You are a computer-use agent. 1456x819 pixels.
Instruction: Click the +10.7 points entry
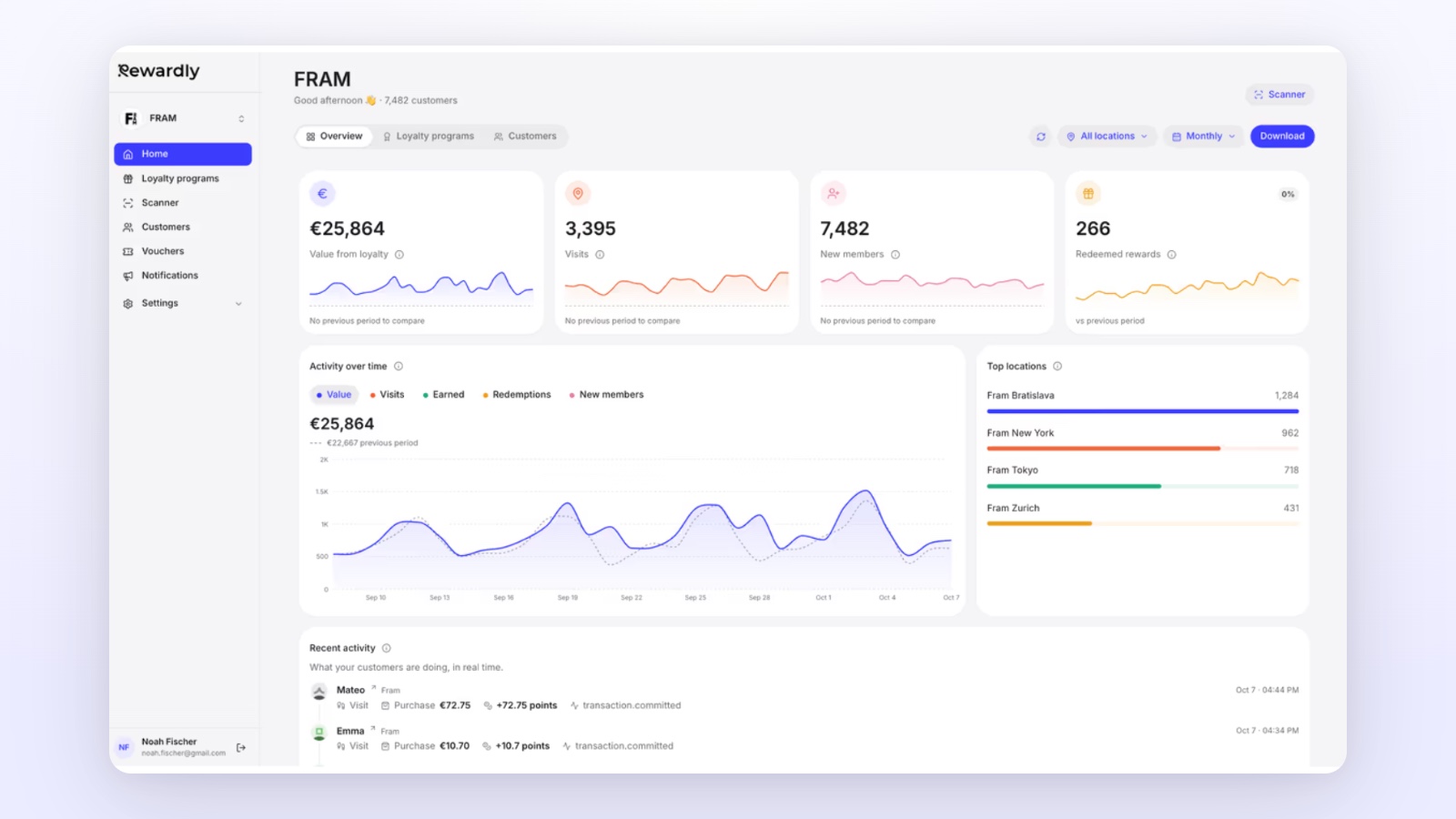(516, 746)
